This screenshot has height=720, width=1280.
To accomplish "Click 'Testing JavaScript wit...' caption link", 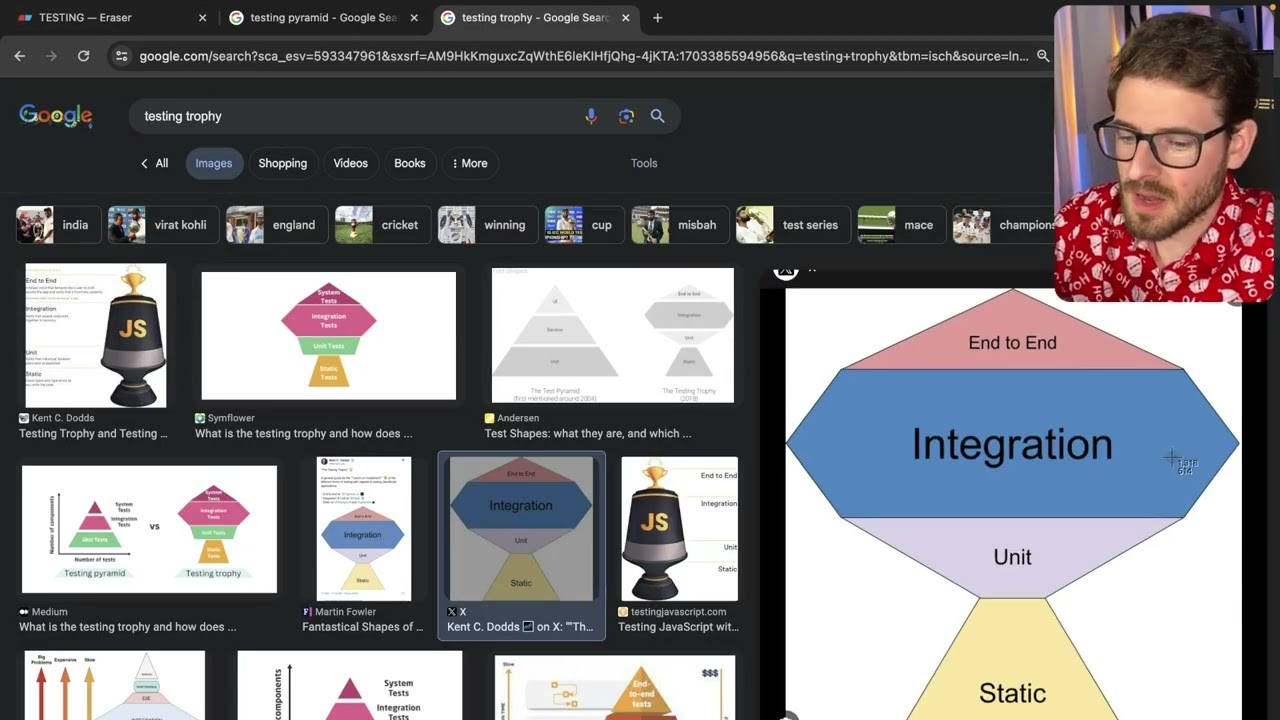I will point(678,627).
